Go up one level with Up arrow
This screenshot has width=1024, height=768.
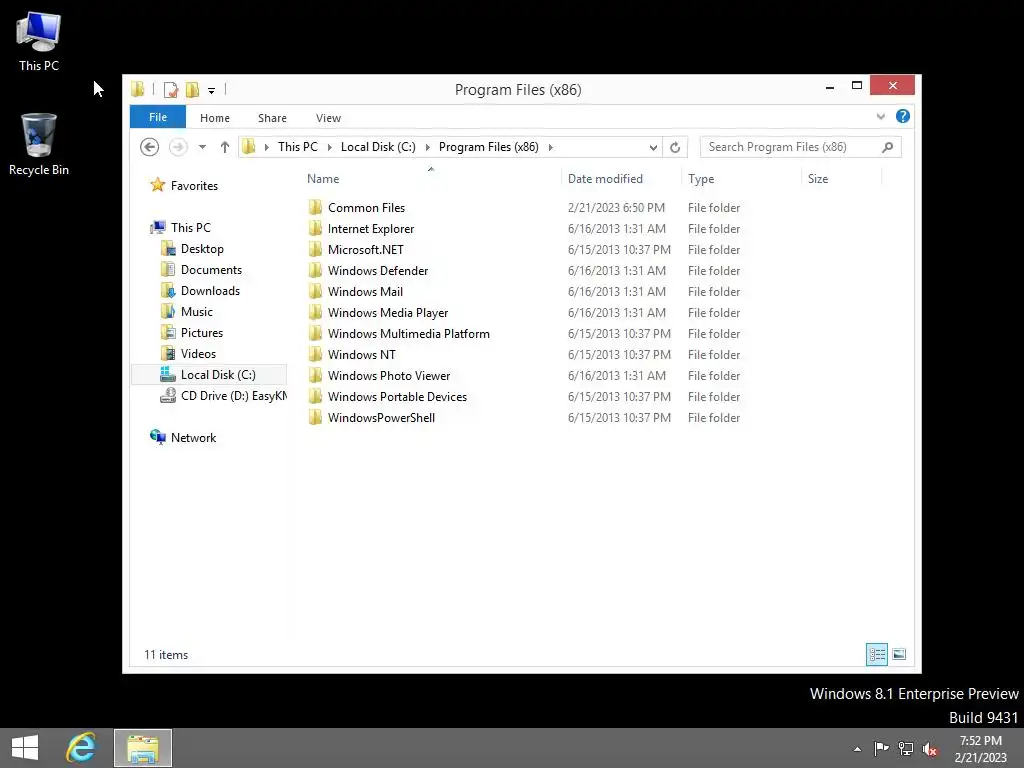(225, 147)
